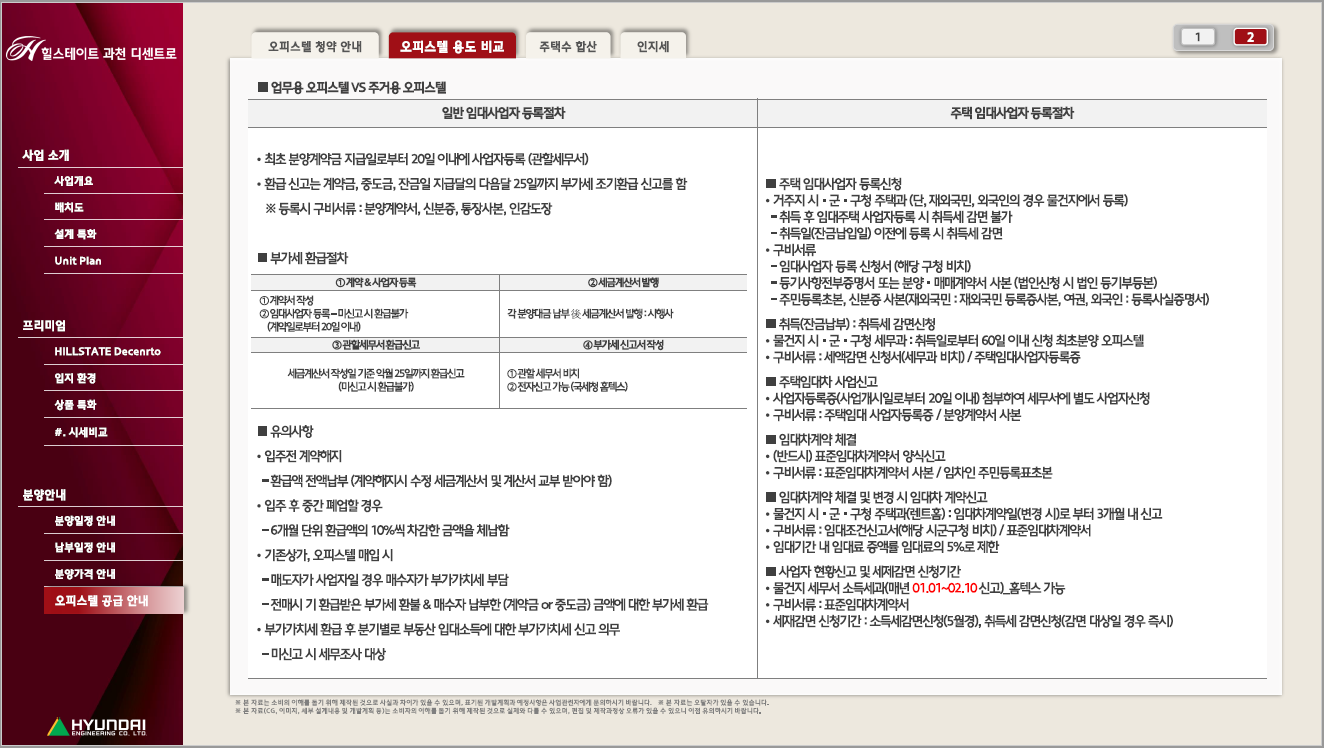Click the 업무용 오피스텔 VS 주거용 오피스텔 title
The height and width of the screenshot is (748, 1324).
tap(351, 89)
